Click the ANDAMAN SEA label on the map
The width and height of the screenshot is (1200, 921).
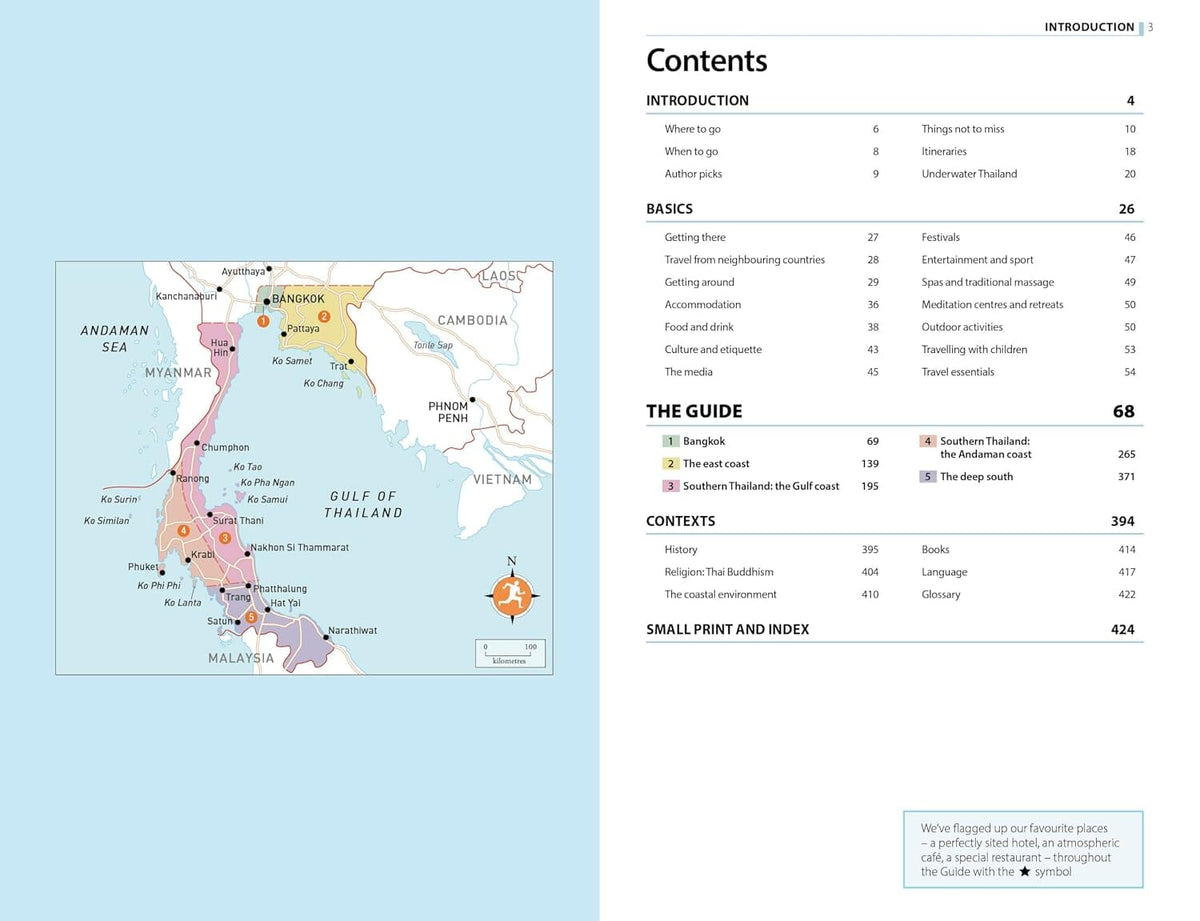[x=114, y=339]
